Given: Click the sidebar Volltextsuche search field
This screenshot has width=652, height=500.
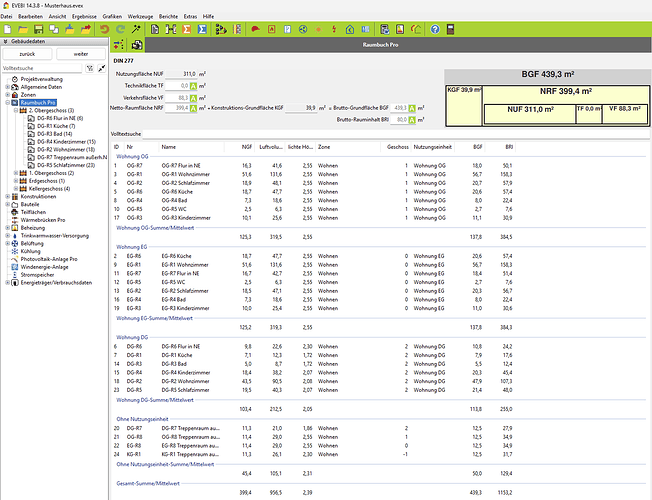Looking at the screenshot, I should pos(42,68).
